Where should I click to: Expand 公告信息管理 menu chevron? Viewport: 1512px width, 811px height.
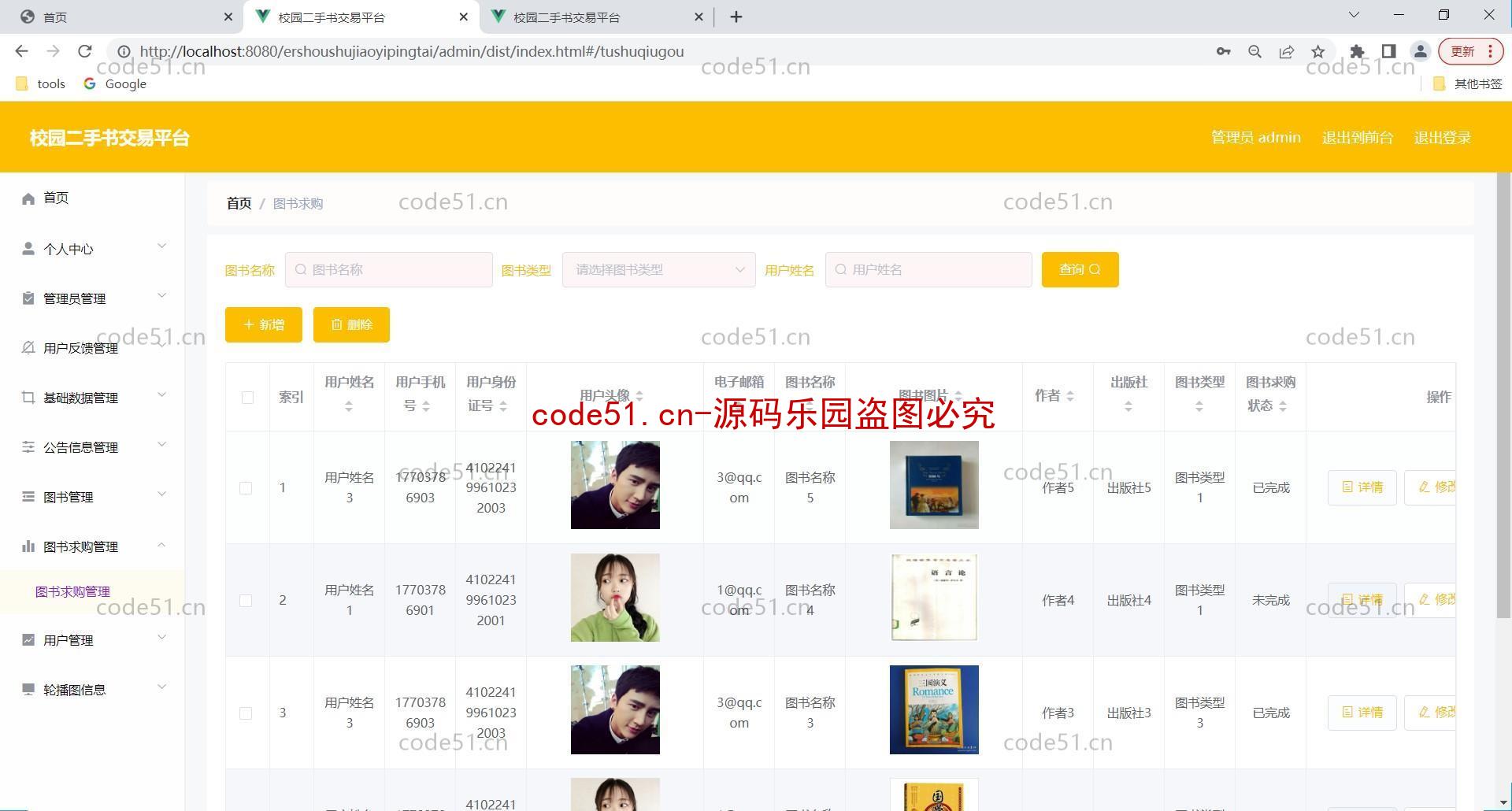click(161, 445)
